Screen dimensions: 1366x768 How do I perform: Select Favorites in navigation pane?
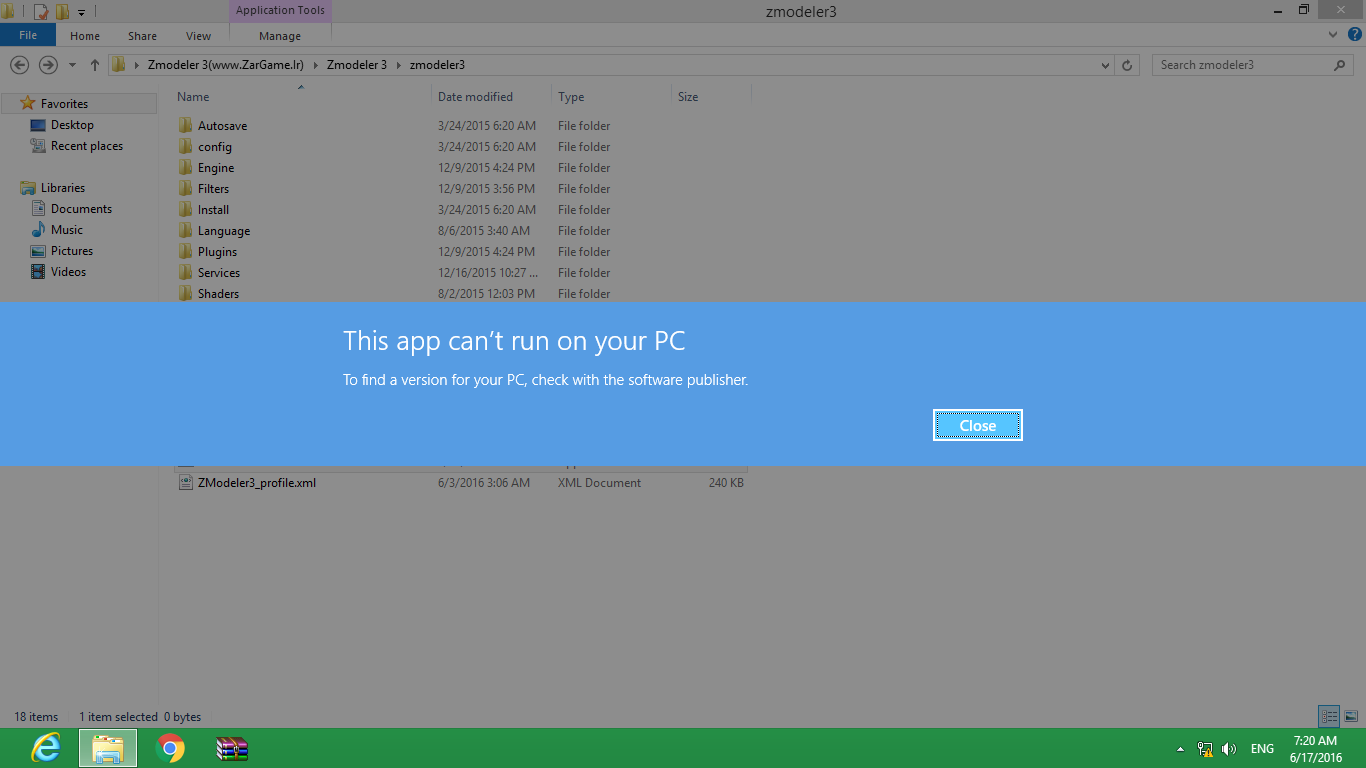[x=64, y=104]
